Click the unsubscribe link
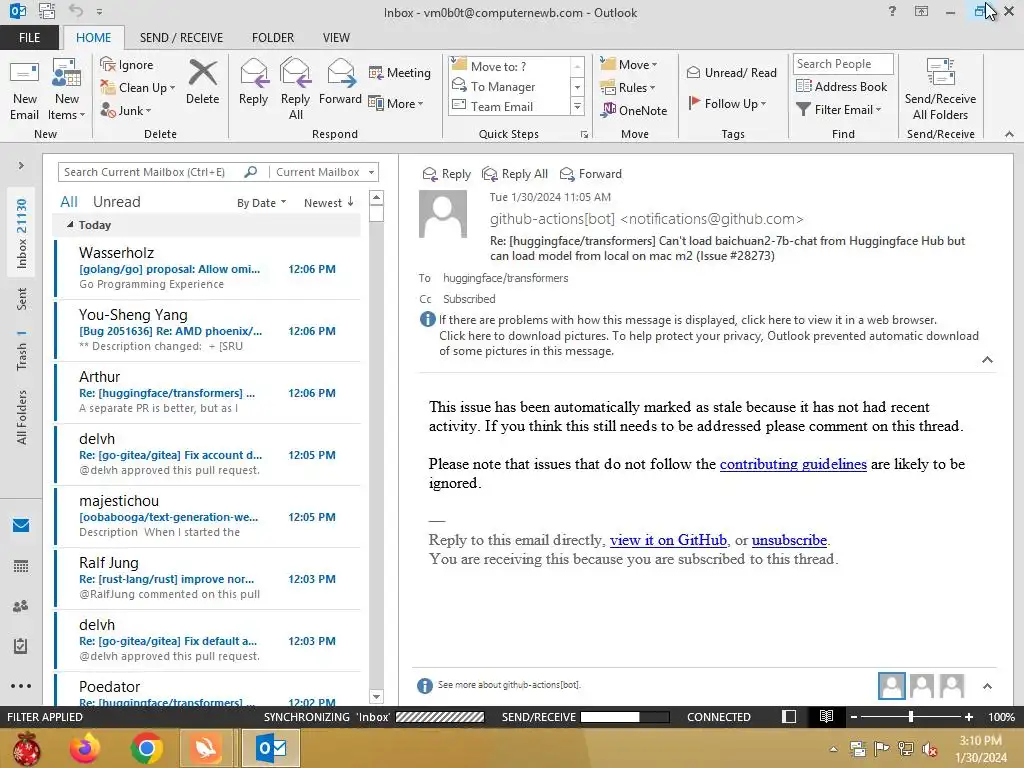The height and width of the screenshot is (768, 1024). click(789, 540)
